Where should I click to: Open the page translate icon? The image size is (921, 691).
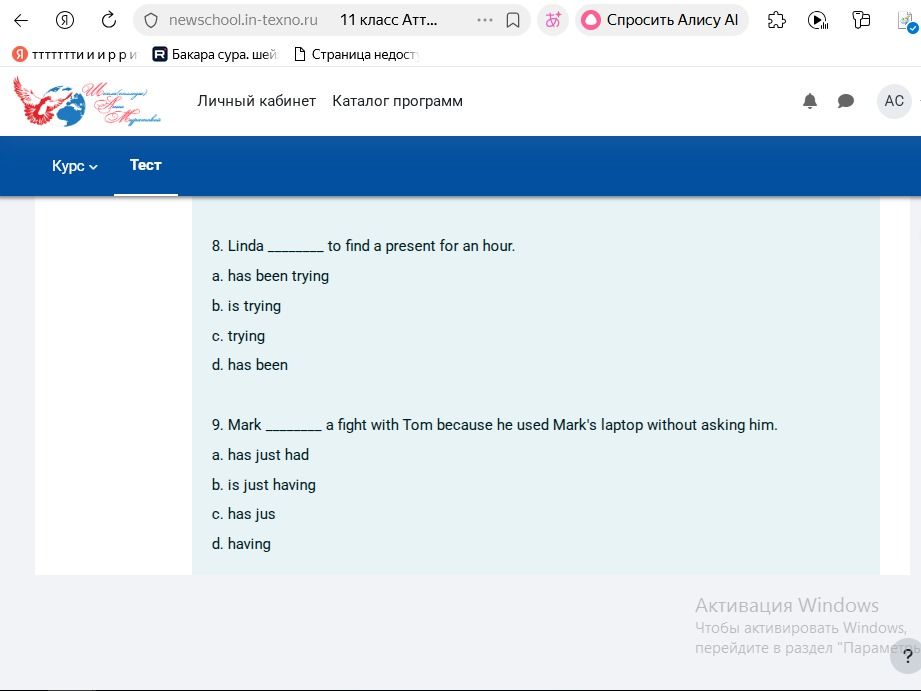click(553, 21)
